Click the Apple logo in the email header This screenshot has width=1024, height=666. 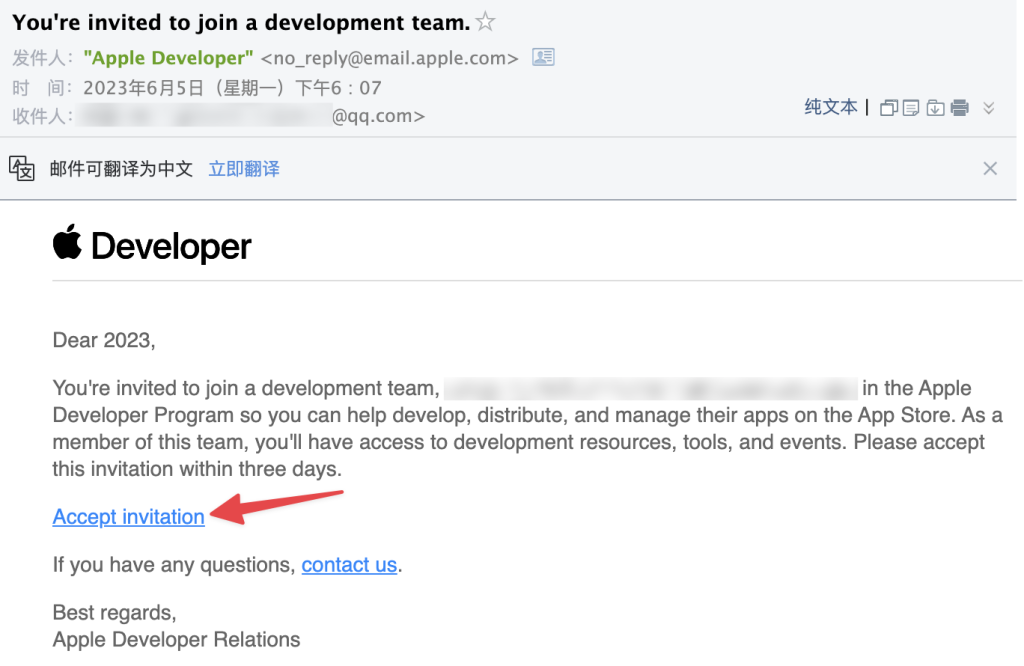click(x=67, y=244)
